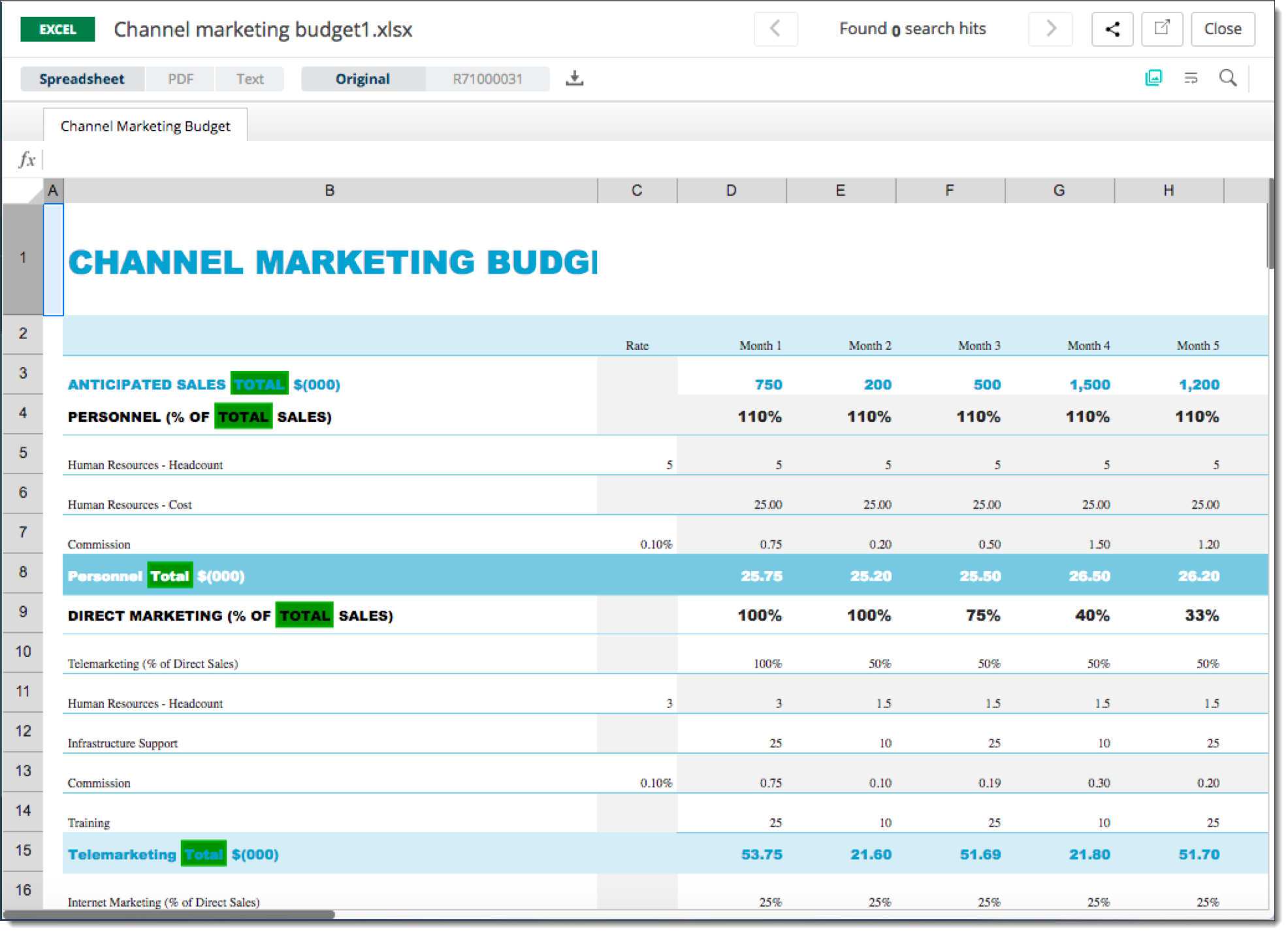Select column C header

[637, 190]
